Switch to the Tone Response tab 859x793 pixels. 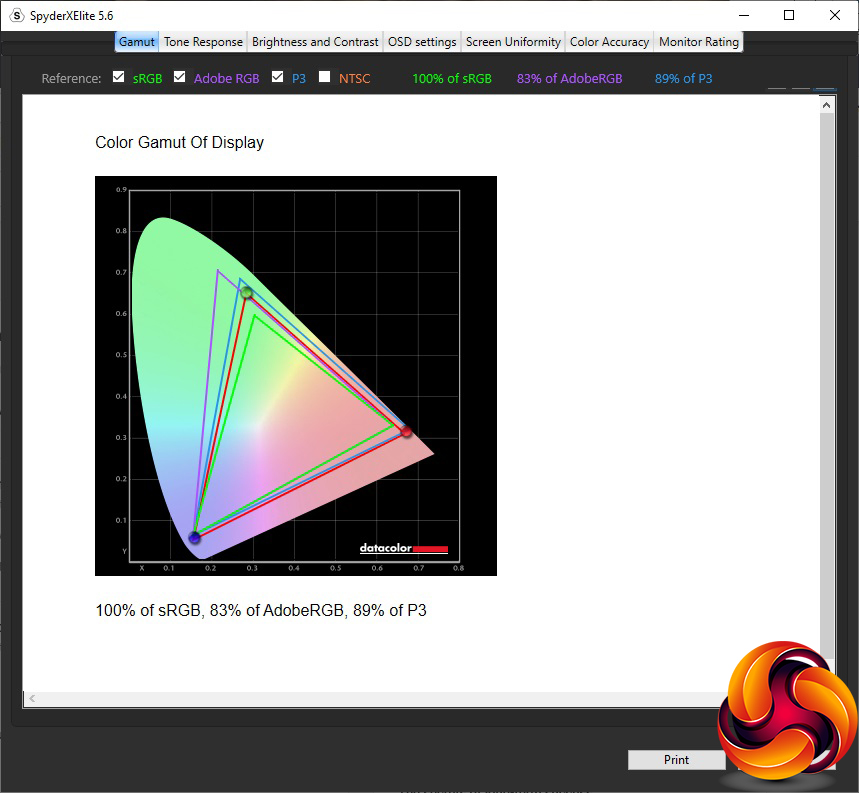[203, 42]
